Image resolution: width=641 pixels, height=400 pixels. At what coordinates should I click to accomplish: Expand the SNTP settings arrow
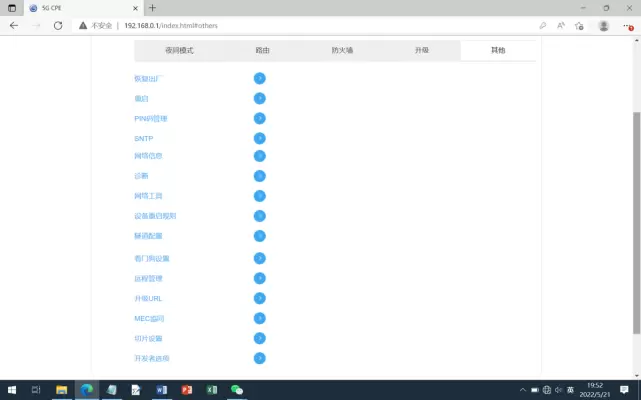tap(259, 138)
